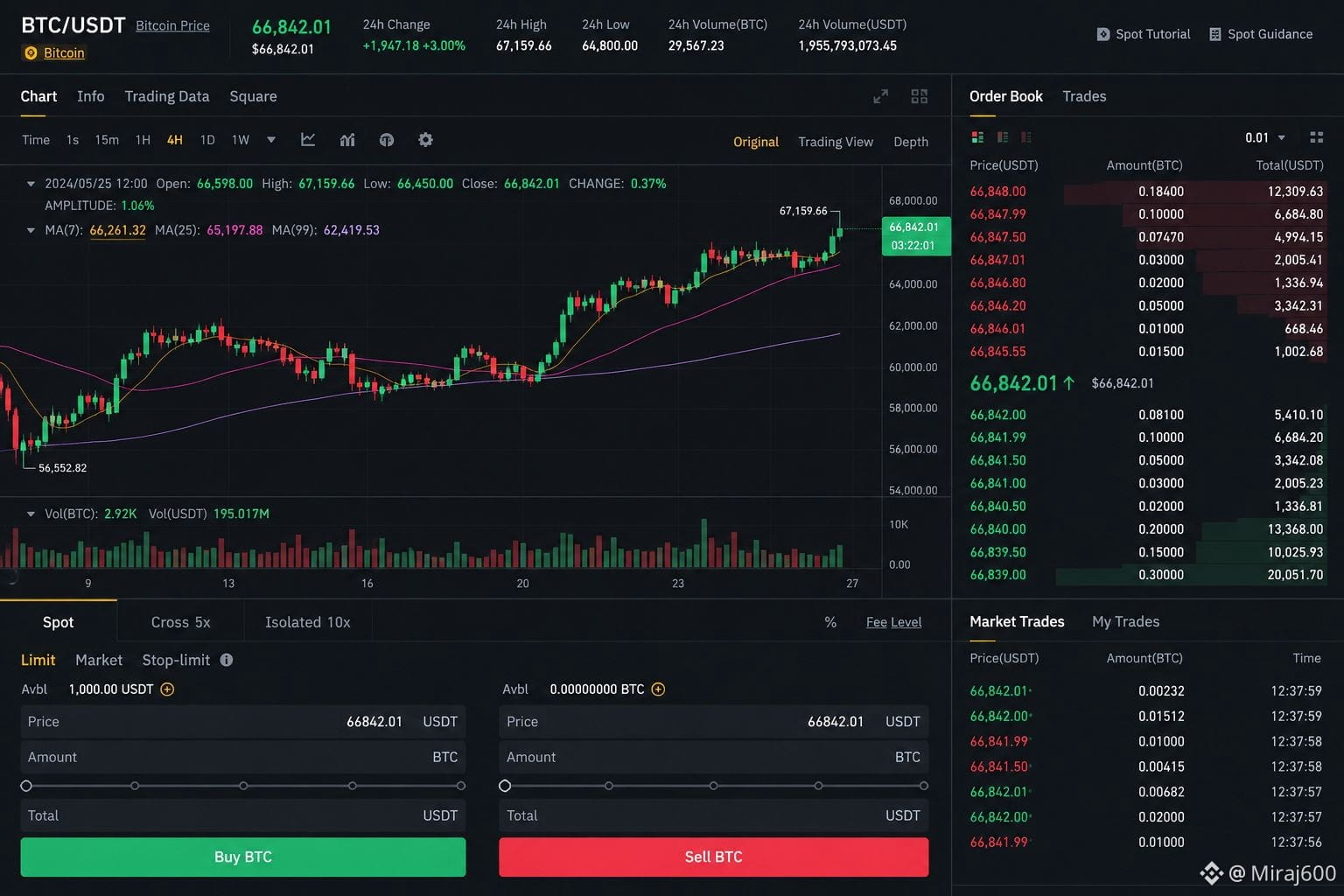Click the bid price 66,839.00 in order book
1344x896 pixels.
pos(997,575)
